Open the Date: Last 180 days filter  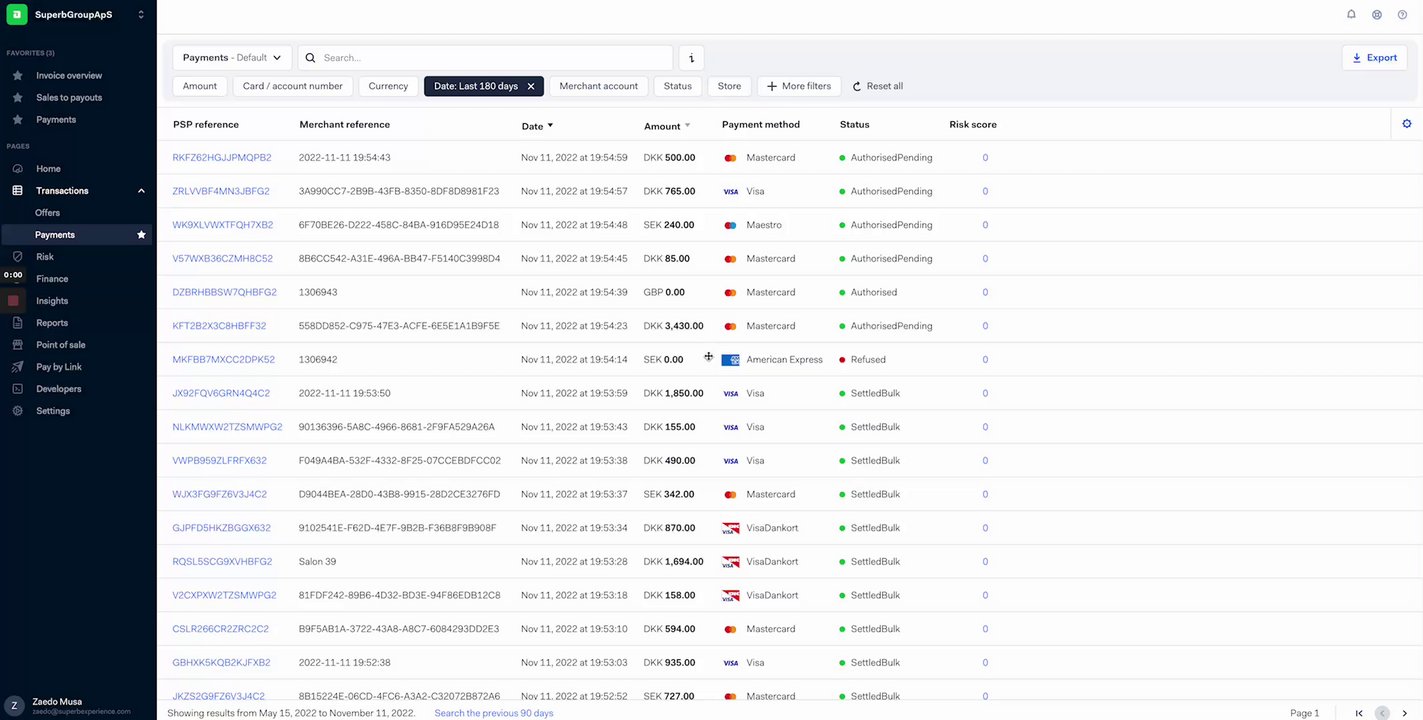(x=476, y=87)
